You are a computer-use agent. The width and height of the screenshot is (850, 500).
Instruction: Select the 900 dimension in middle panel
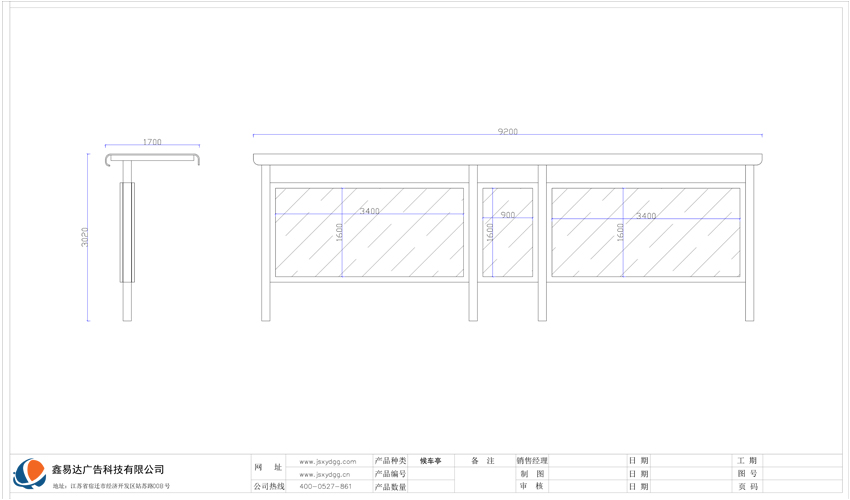[x=508, y=215]
